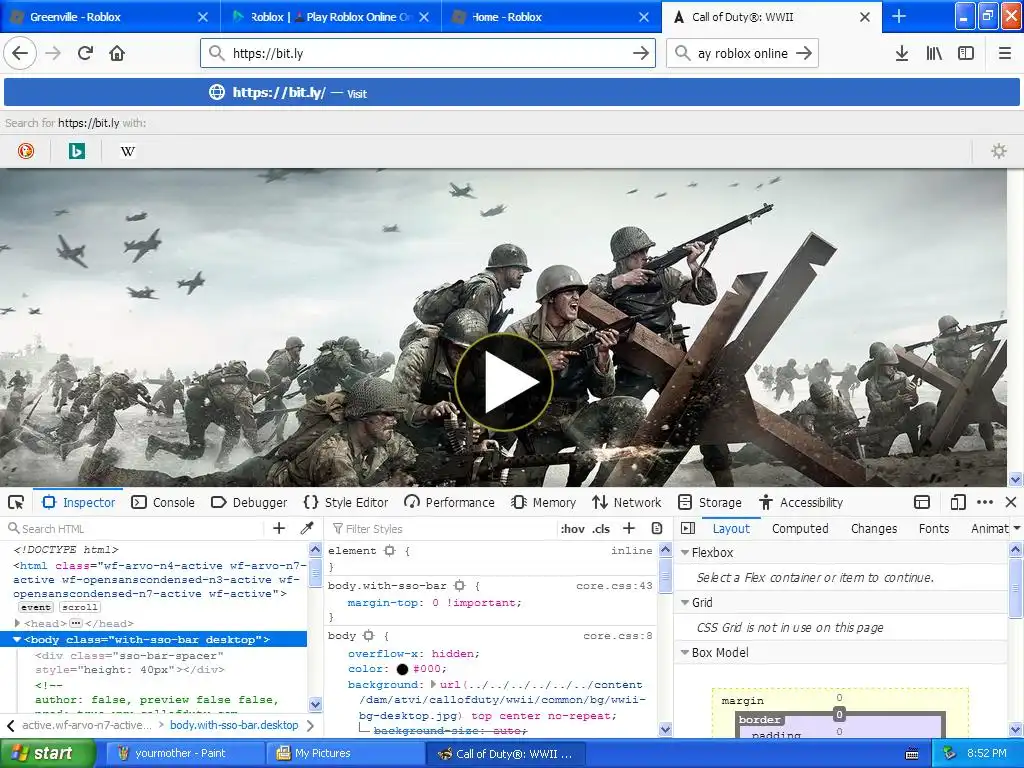Click the browser forward arrow

click(53, 53)
